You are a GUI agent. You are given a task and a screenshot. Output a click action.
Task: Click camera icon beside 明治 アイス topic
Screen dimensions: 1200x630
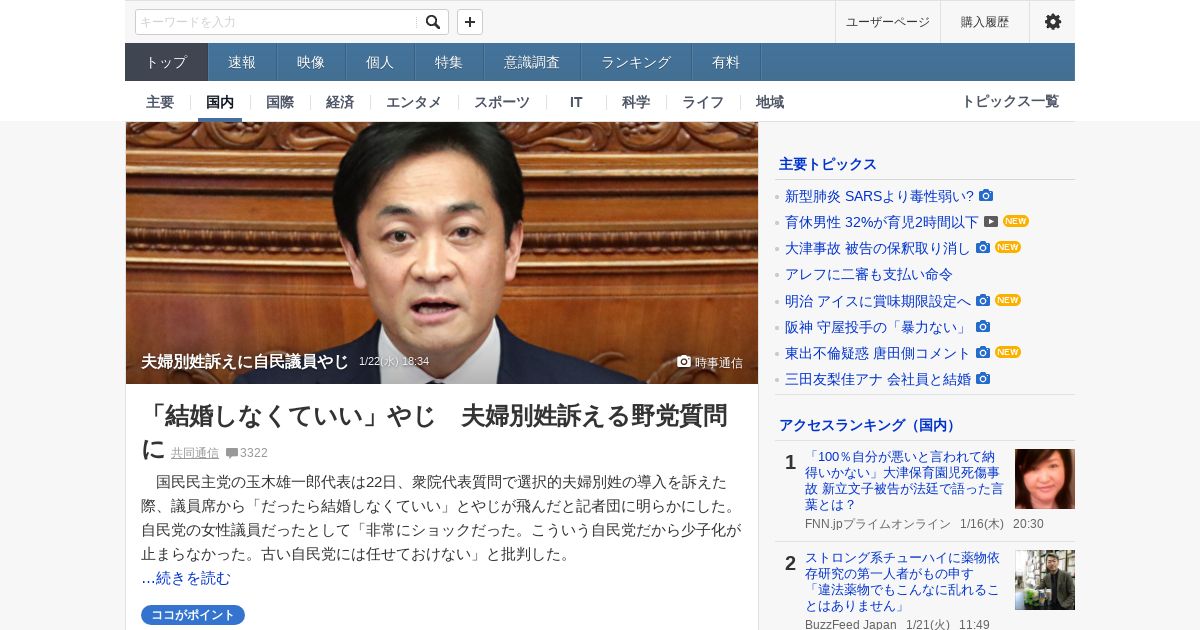pyautogui.click(x=983, y=300)
